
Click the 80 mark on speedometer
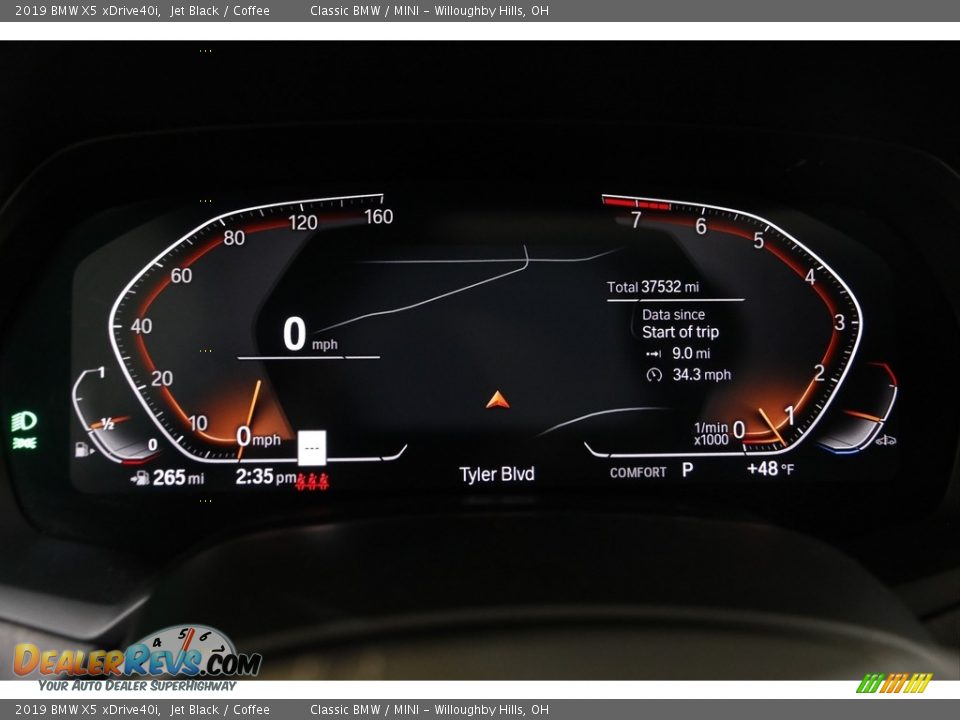click(234, 238)
